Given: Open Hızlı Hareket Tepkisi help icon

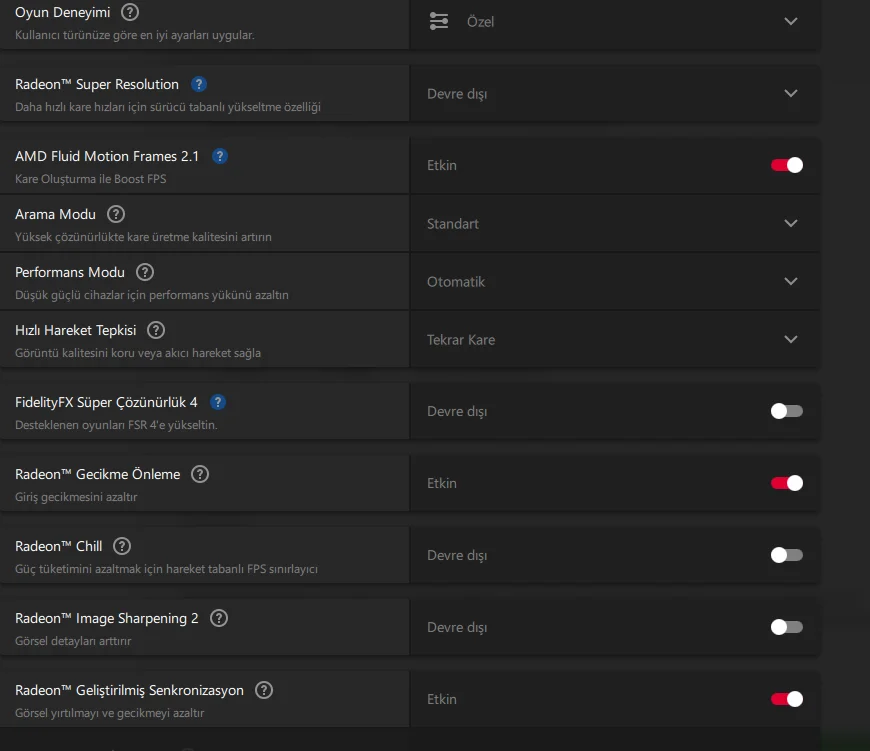Looking at the screenshot, I should coord(156,330).
